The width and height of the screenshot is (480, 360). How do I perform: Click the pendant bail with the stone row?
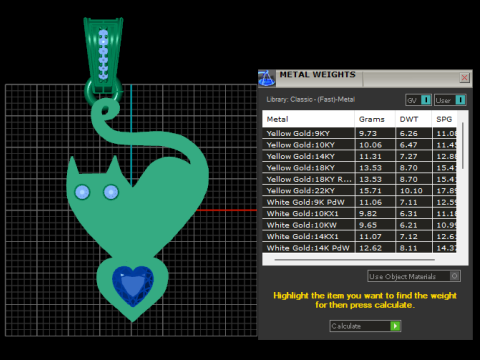point(103,55)
